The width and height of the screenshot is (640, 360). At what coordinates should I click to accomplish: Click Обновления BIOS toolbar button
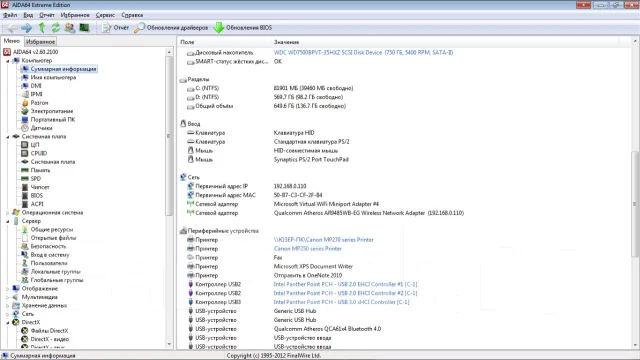(x=243, y=28)
